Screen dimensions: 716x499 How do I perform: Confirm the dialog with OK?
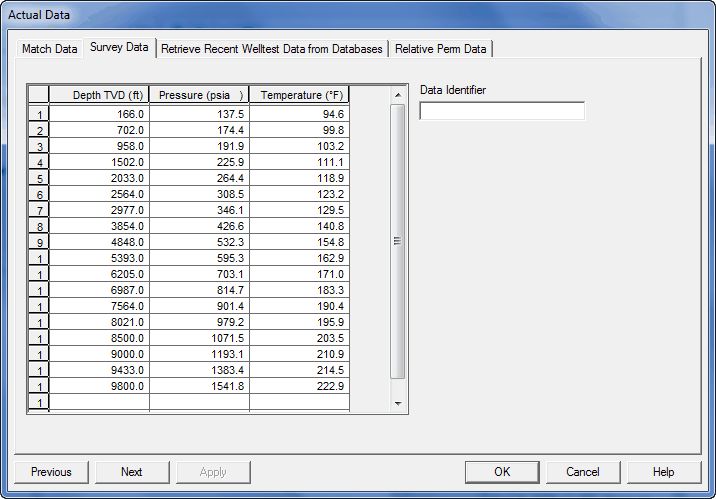click(x=502, y=472)
